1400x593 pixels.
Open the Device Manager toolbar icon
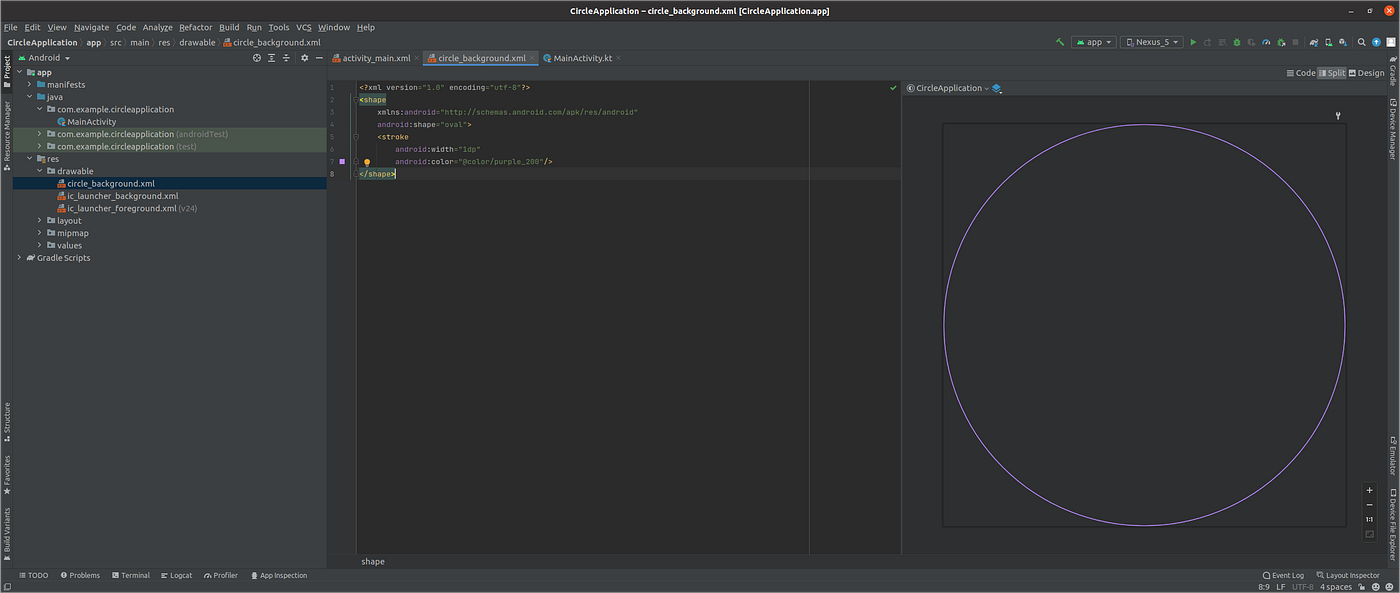pos(1327,41)
